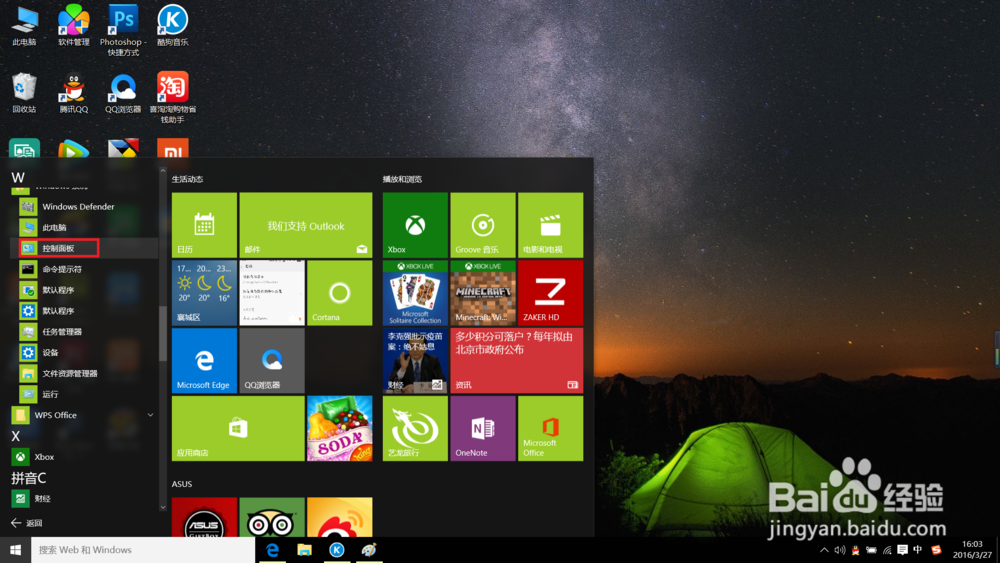Open 控制面板 in the app list
Screen dimensions: 1000x563
coord(84,248)
